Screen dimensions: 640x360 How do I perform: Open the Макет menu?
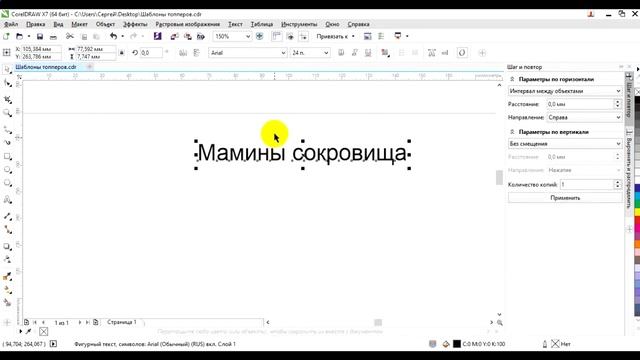coord(79,24)
